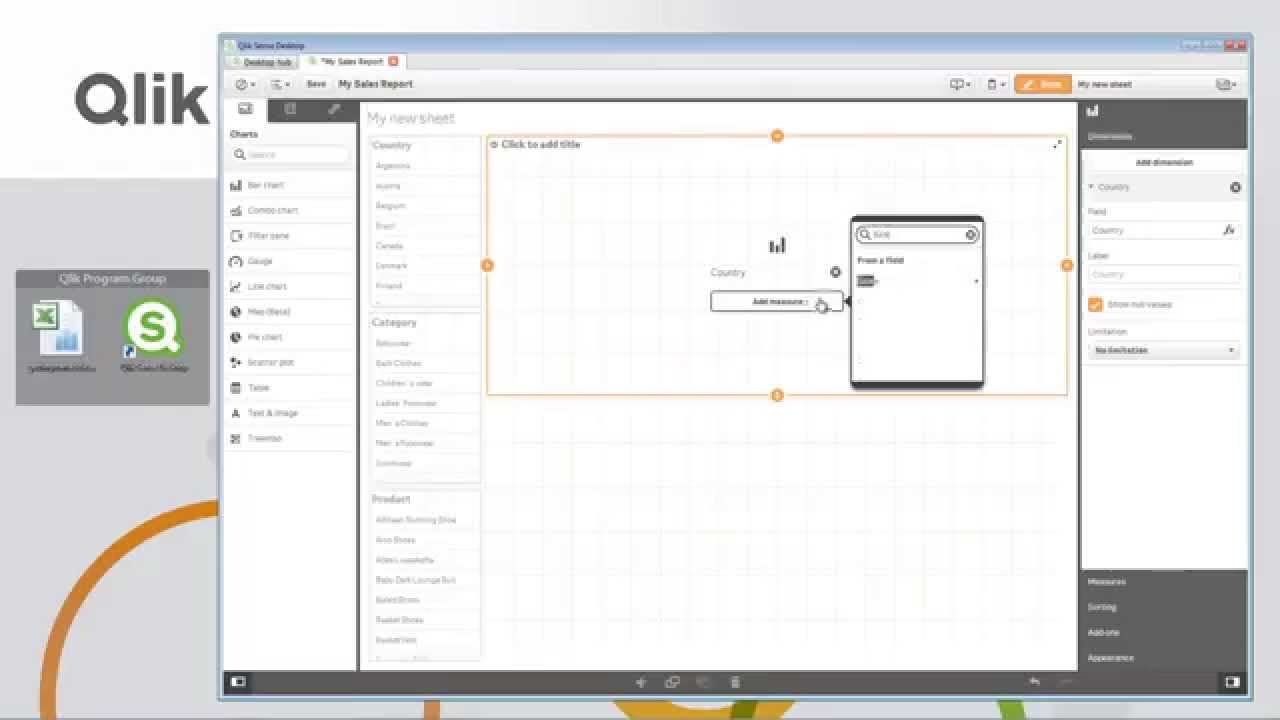Select Canada in Country filter
The width and height of the screenshot is (1280, 720).
tap(424, 246)
